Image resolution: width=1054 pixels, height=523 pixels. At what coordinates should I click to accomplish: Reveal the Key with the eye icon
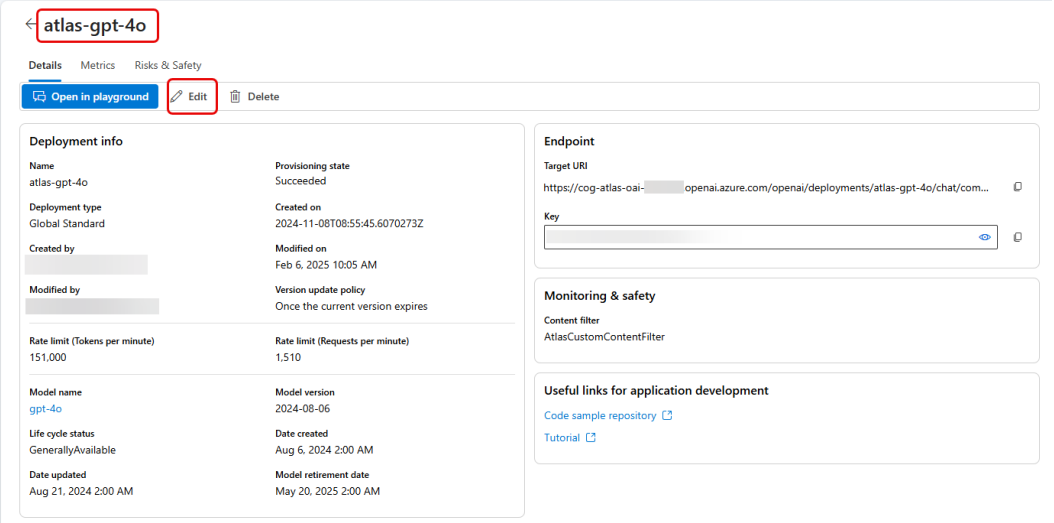click(x=985, y=237)
